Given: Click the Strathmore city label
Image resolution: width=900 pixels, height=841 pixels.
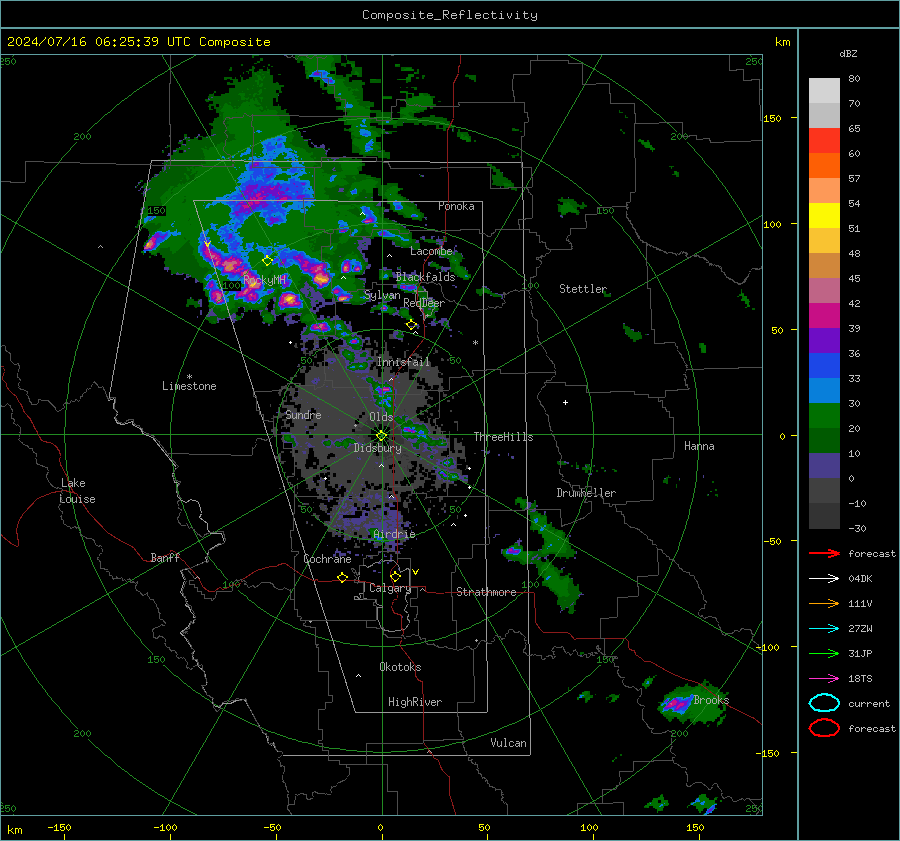Looking at the screenshot, I should 486,592.
